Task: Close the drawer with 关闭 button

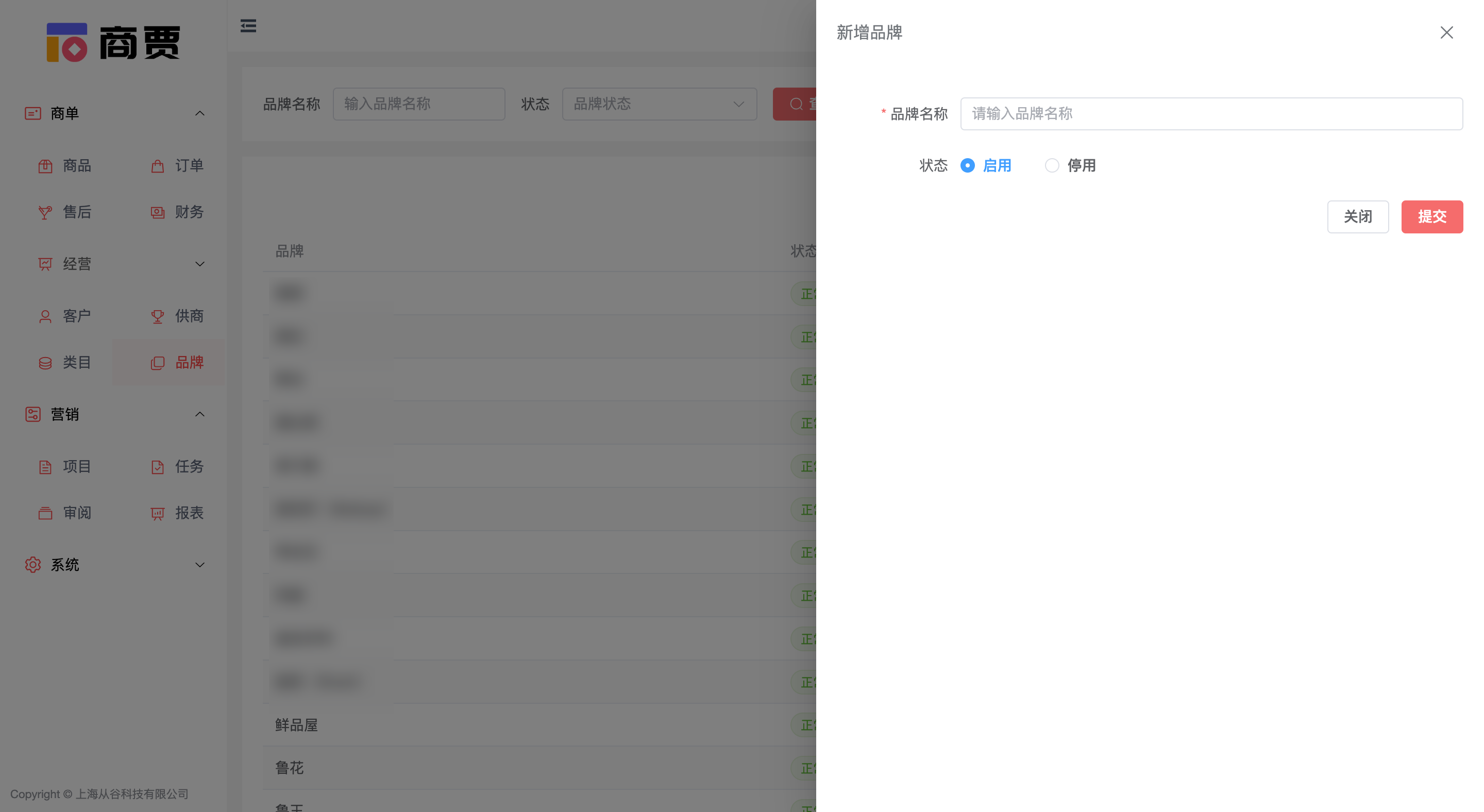Action: (1358, 216)
